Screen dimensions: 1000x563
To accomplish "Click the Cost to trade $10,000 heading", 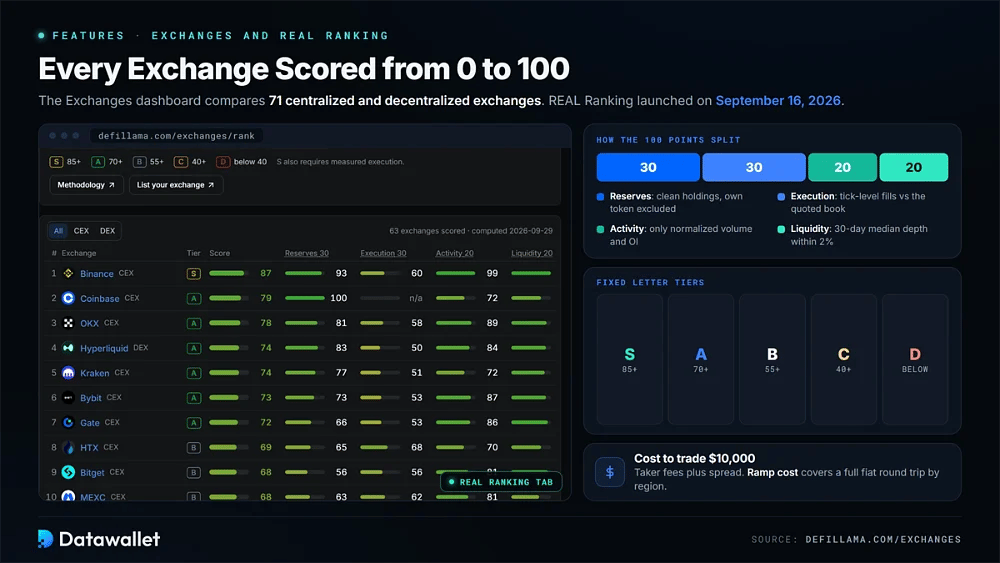I will [x=695, y=458].
